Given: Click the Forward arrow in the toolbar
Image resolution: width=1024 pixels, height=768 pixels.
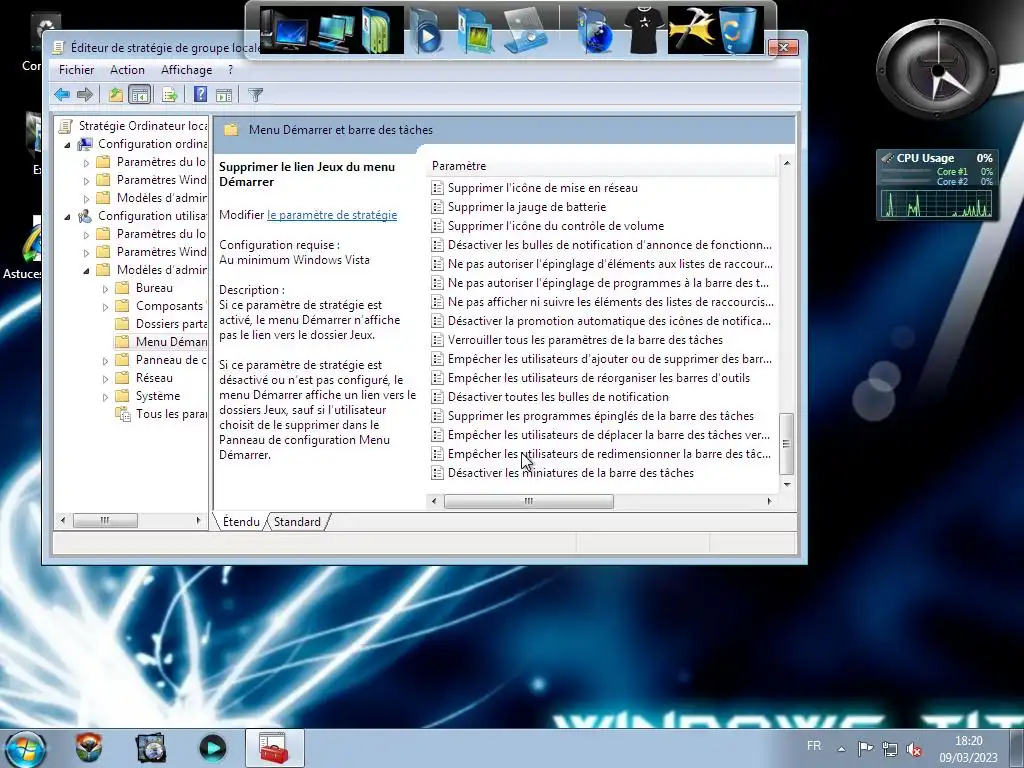Looking at the screenshot, I should [85, 95].
